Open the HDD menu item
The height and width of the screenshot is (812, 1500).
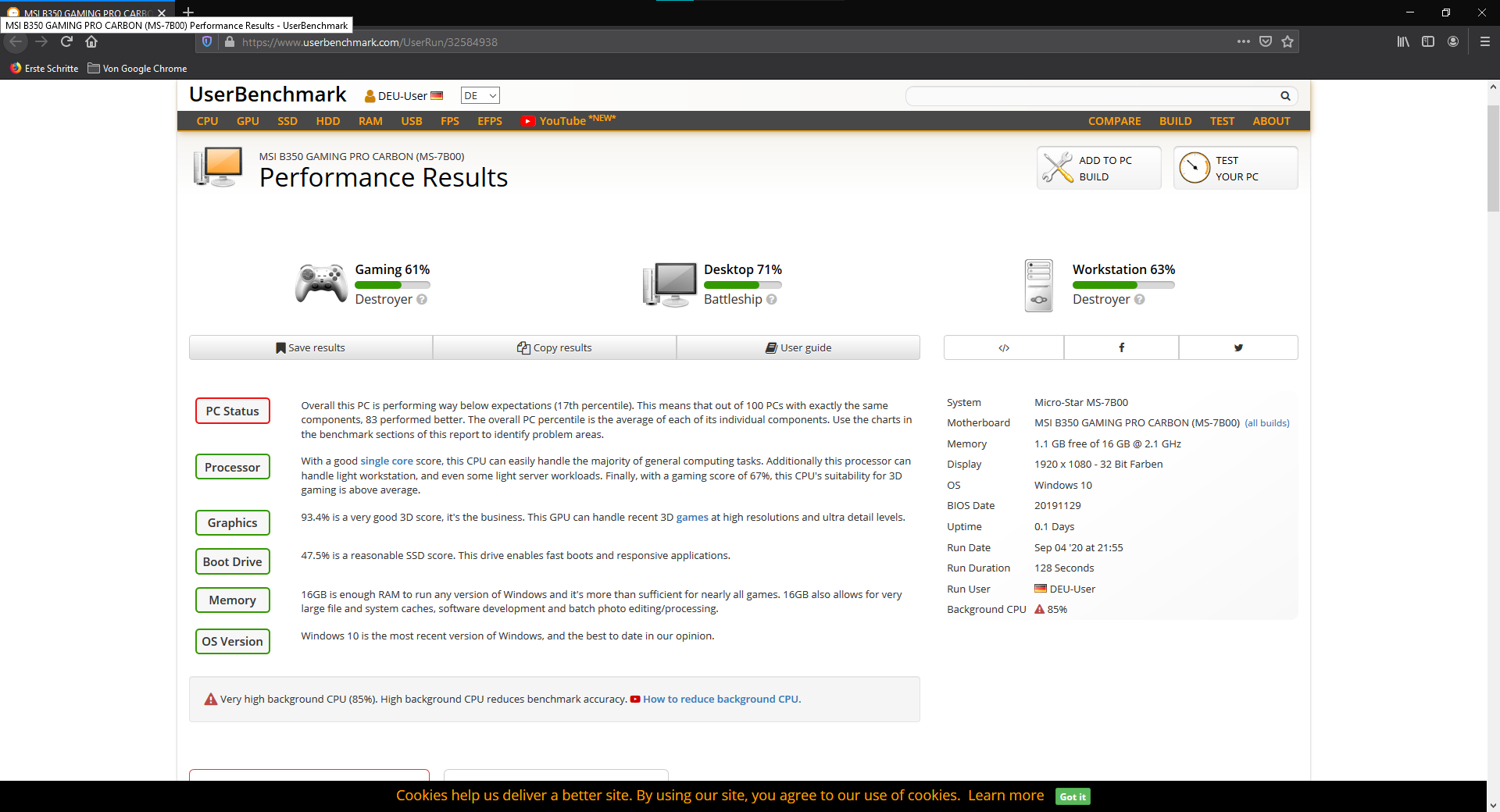(328, 121)
